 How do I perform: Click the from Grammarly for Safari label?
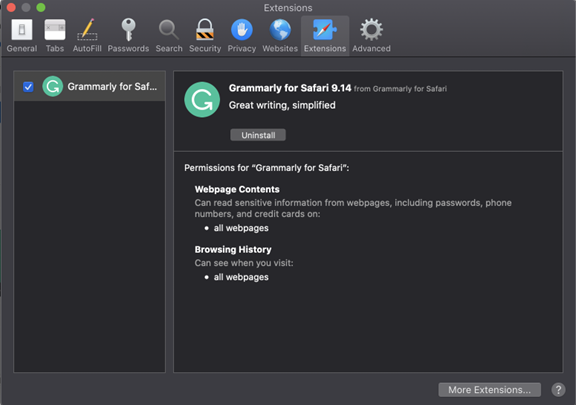(x=400, y=89)
